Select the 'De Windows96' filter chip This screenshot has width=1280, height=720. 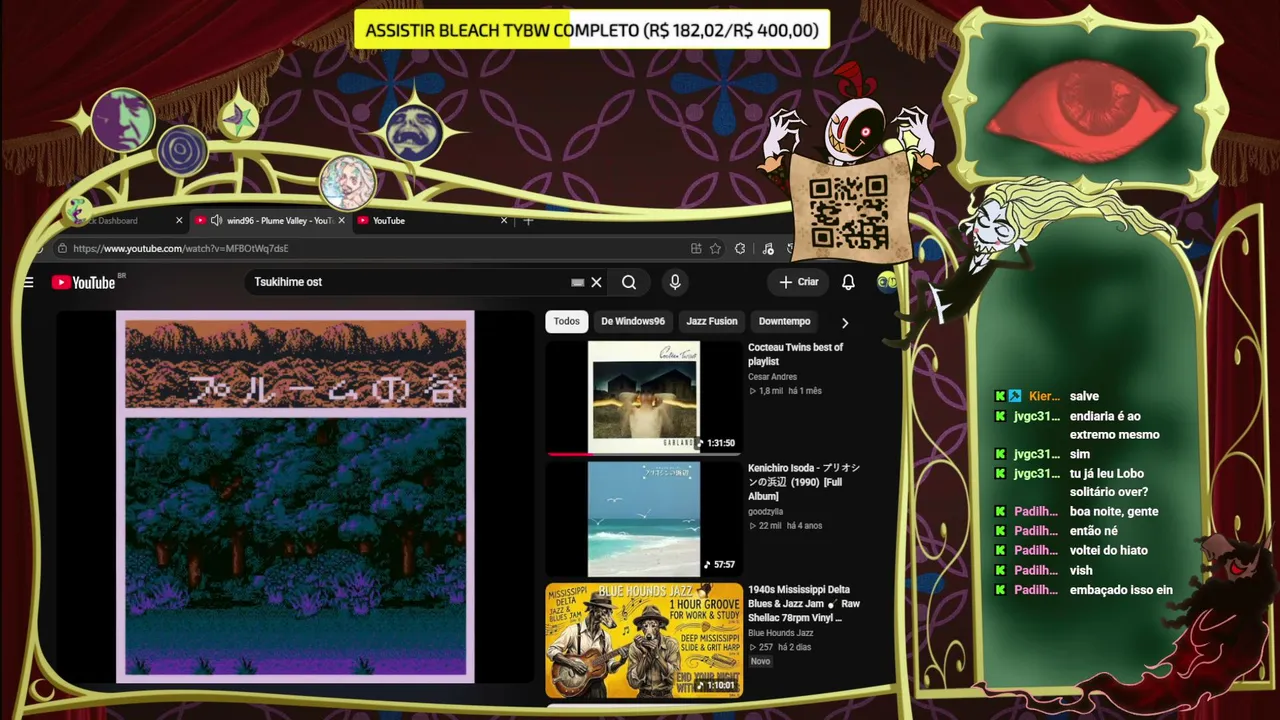tap(633, 321)
